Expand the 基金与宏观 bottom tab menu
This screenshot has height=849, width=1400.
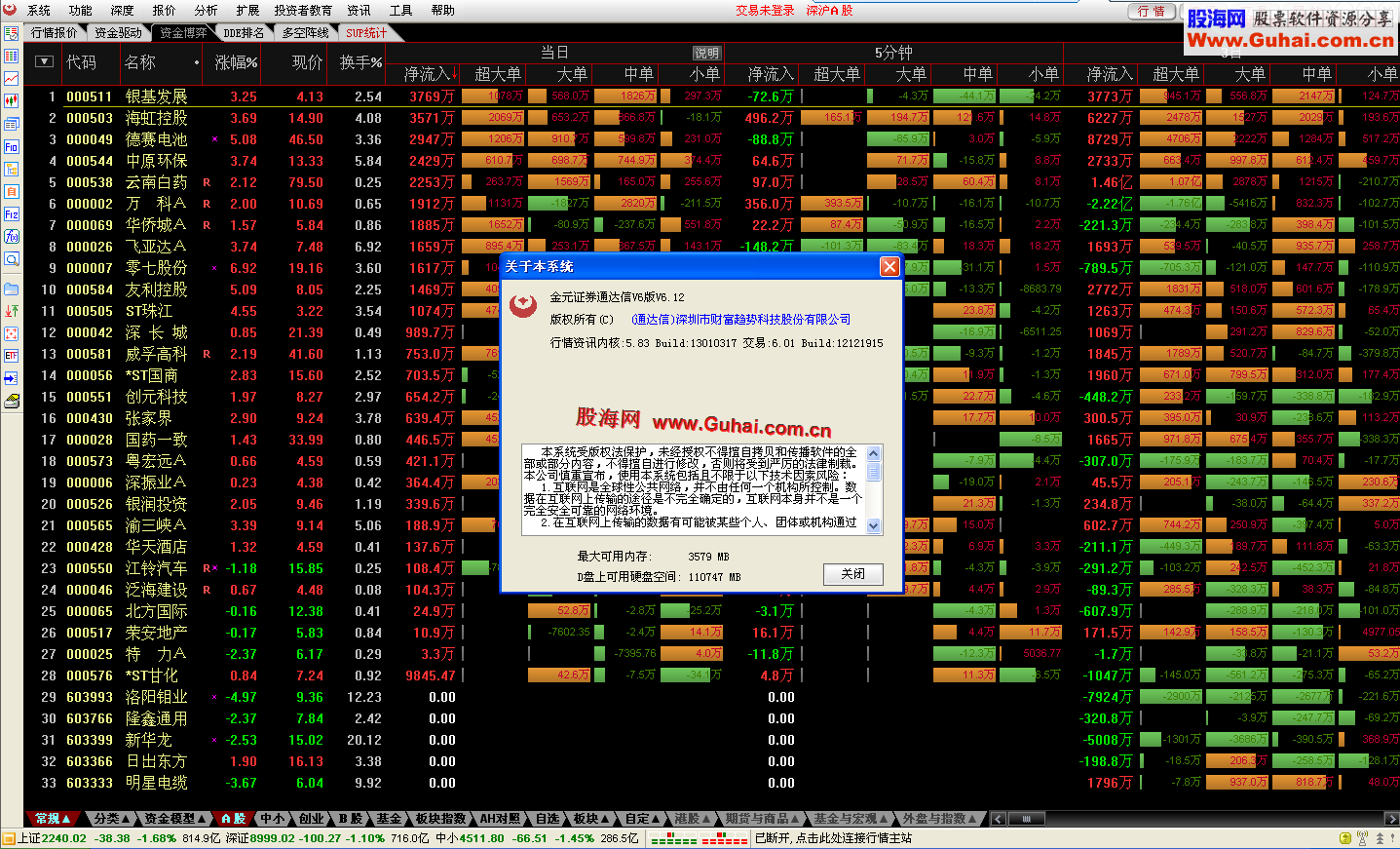click(851, 819)
